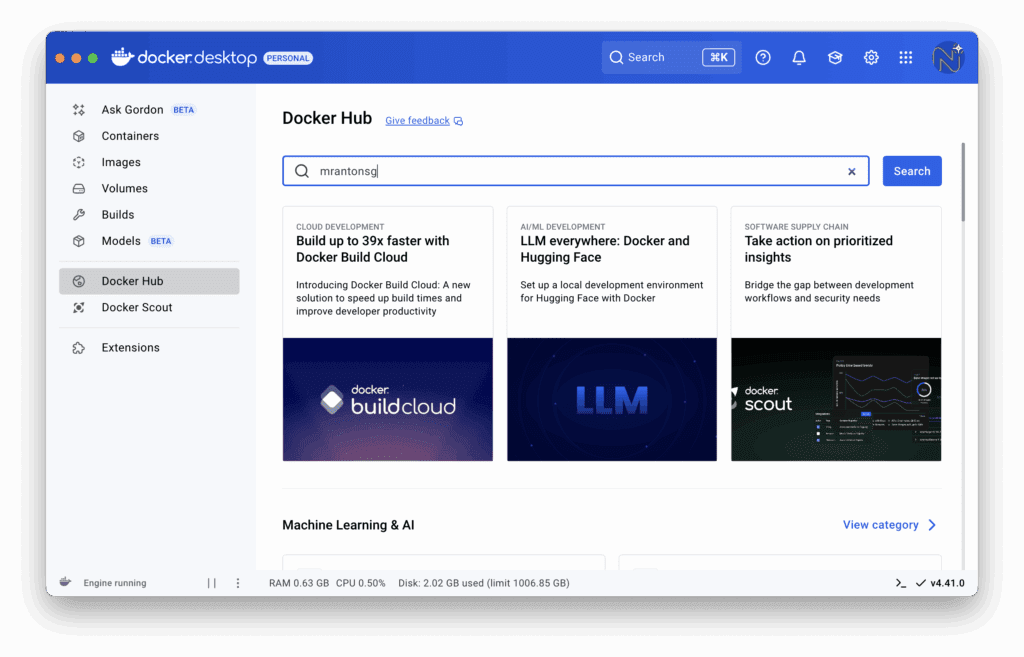Click the blue Search button
The height and width of the screenshot is (657, 1024).
[912, 171]
